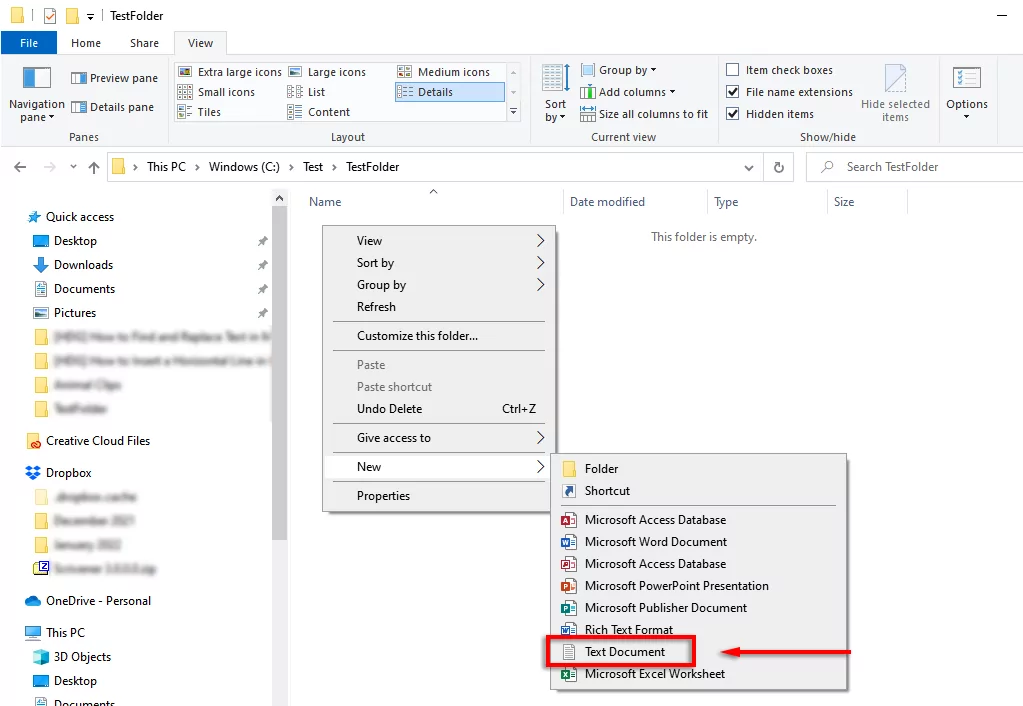Viewport: 1023px width, 706px height.
Task: Open the Add columns dropdown
Action: coord(628,92)
